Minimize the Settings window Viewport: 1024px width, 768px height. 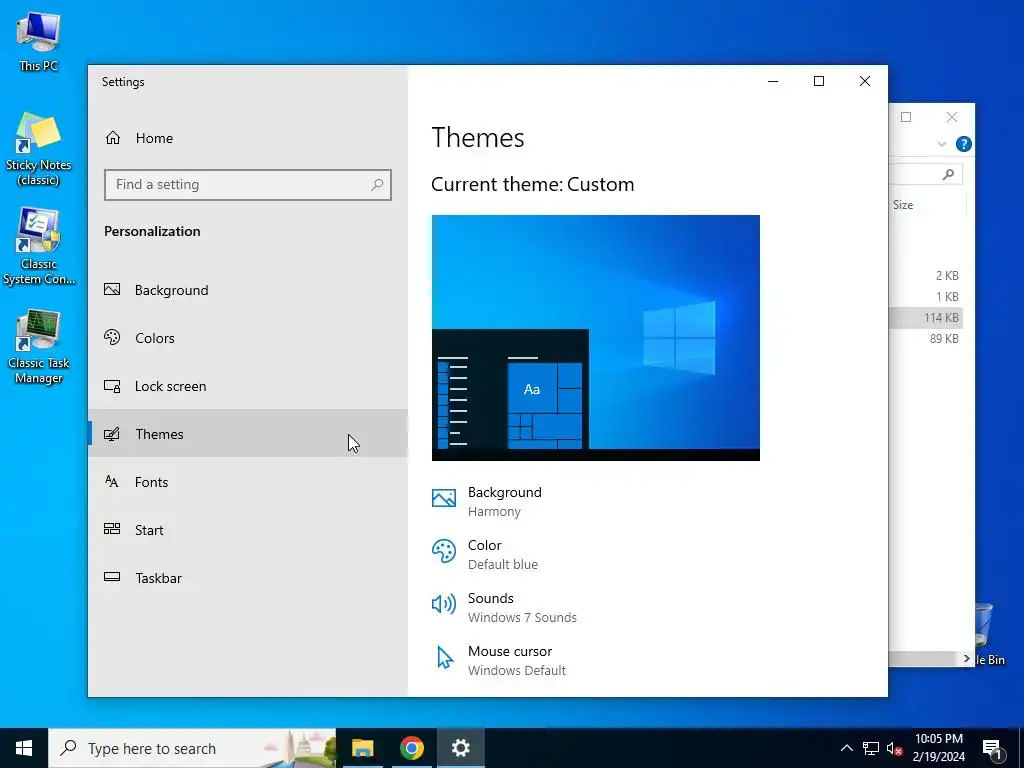point(773,81)
